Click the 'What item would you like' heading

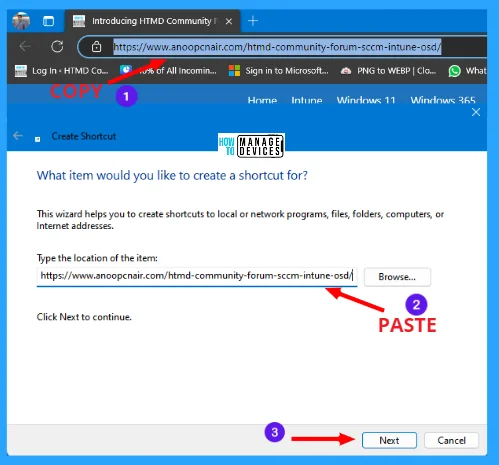[x=172, y=175]
